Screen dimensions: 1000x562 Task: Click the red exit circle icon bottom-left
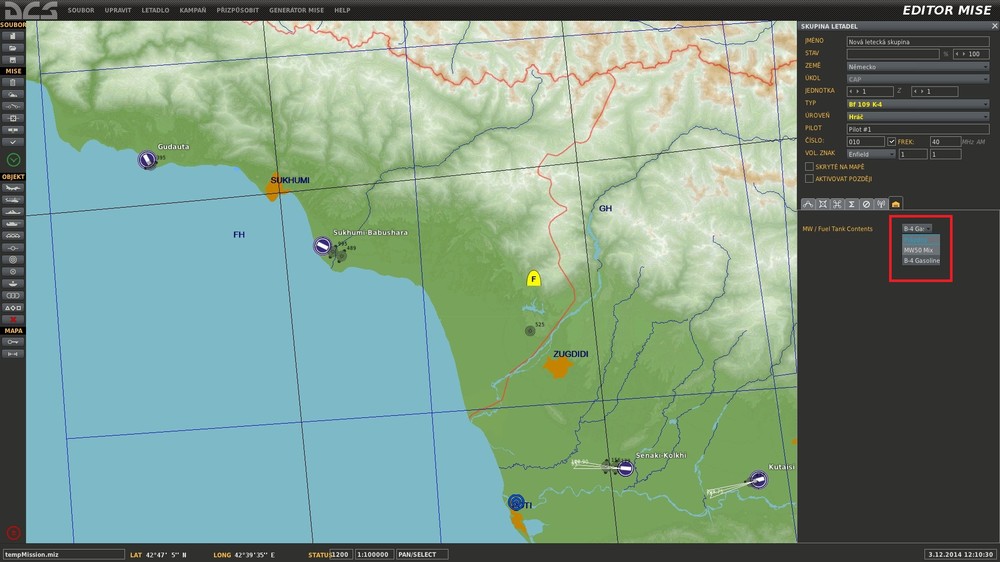13,533
